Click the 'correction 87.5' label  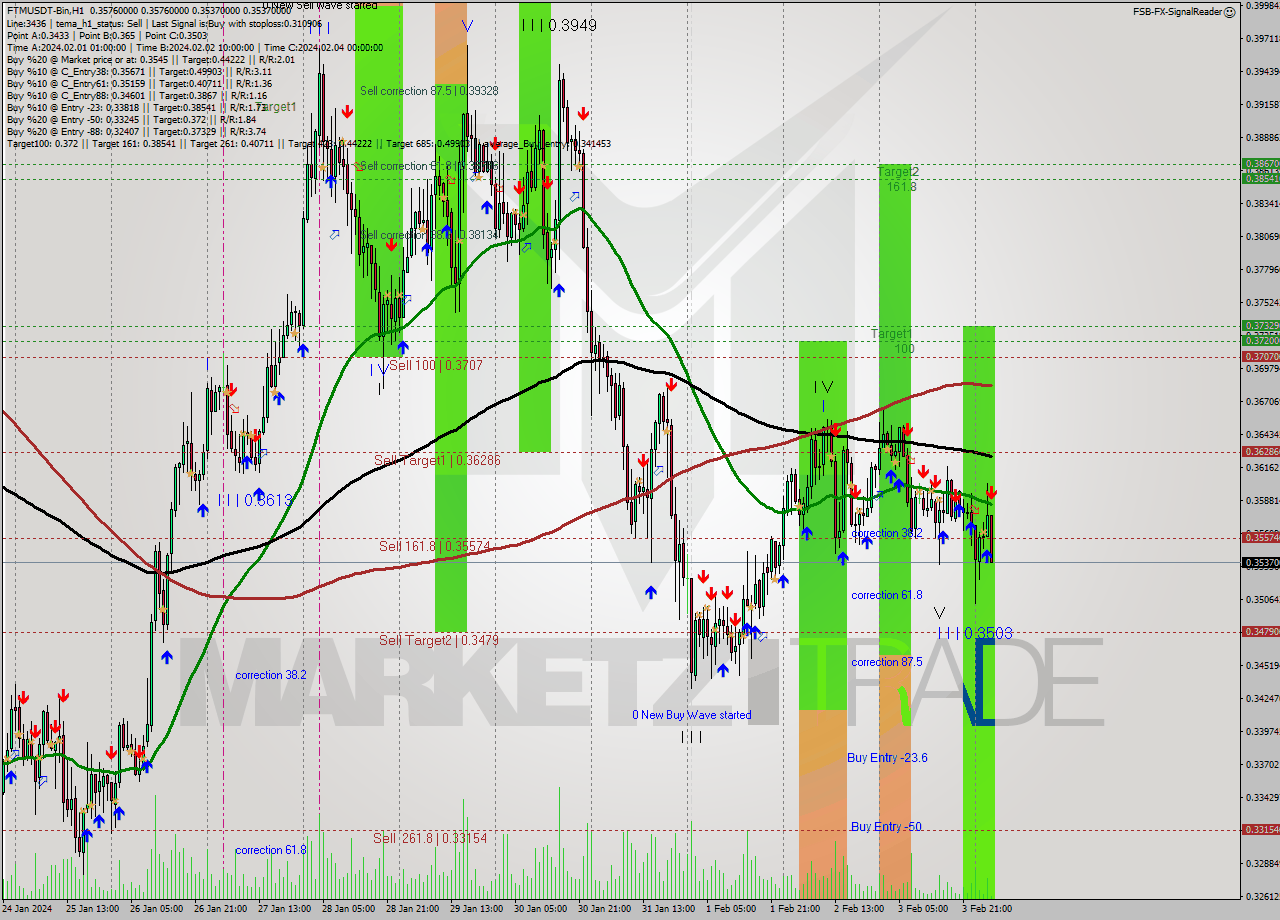click(x=887, y=662)
